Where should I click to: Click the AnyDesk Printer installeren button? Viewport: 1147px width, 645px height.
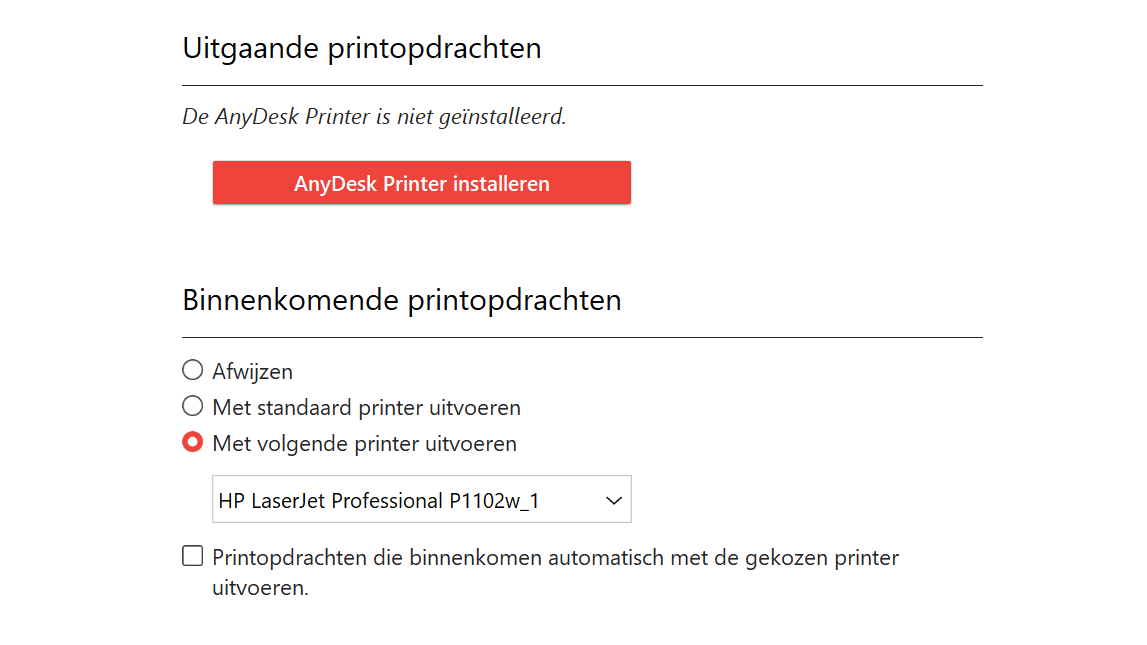(421, 183)
